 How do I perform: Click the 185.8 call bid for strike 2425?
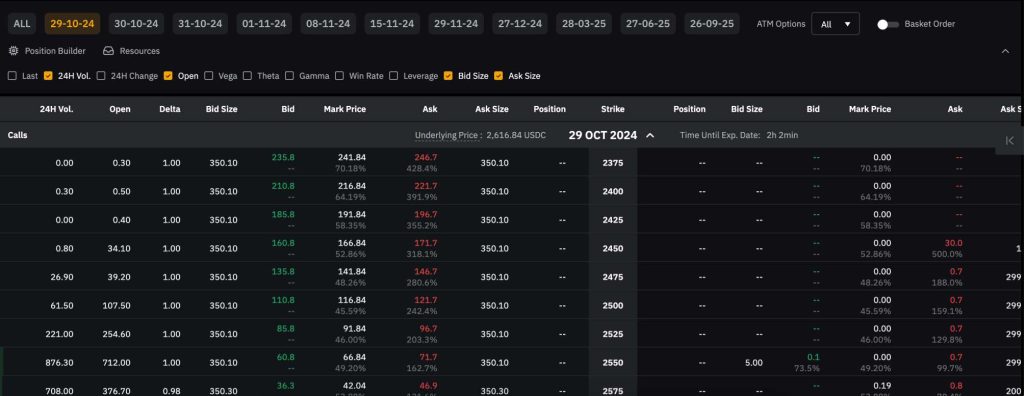(x=283, y=214)
